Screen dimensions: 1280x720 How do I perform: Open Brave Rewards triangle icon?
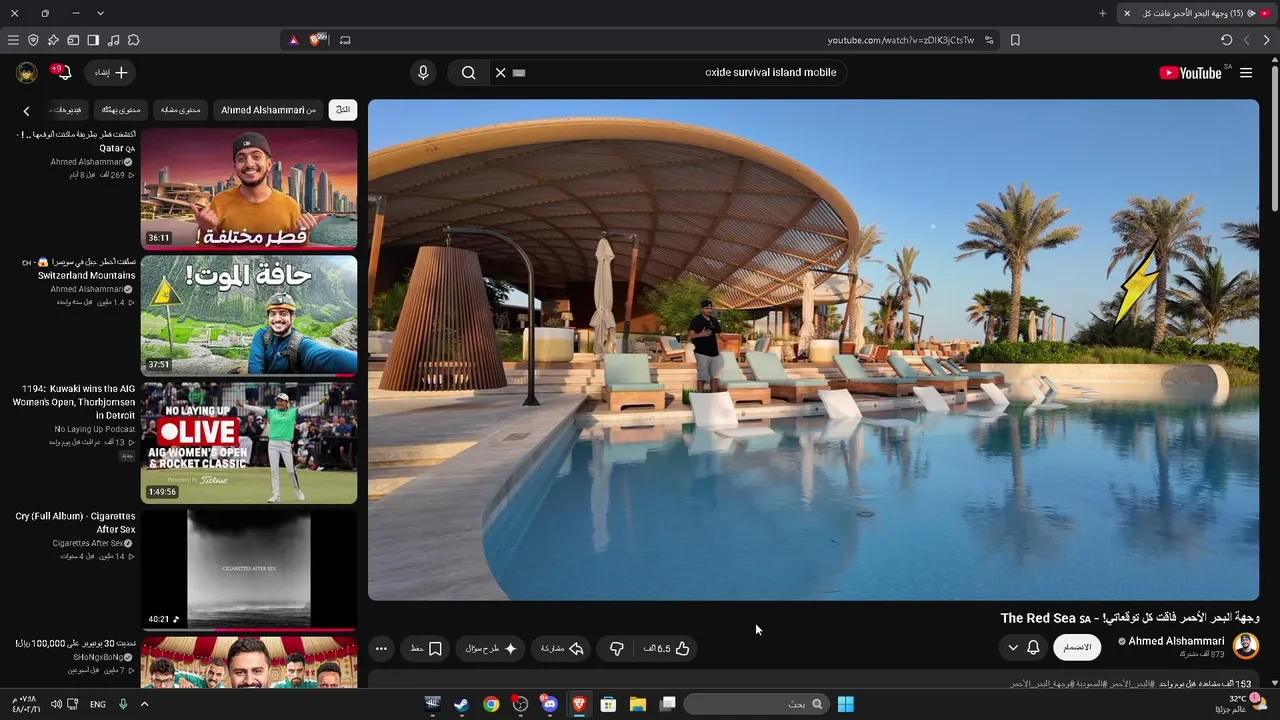294,40
